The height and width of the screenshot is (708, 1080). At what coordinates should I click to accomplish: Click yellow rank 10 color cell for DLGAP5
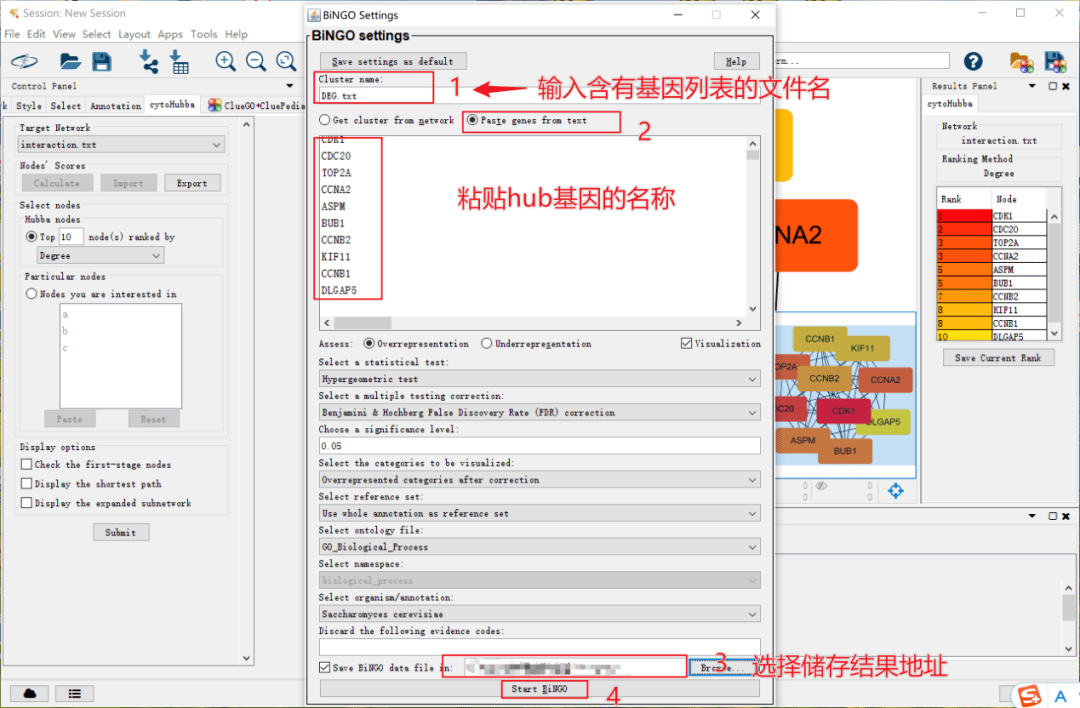[x=964, y=337]
